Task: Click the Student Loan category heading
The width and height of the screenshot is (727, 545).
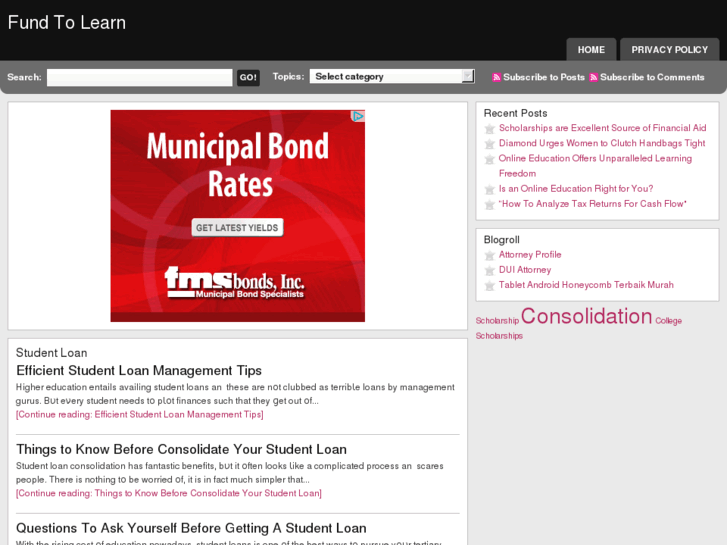Action: tap(51, 353)
